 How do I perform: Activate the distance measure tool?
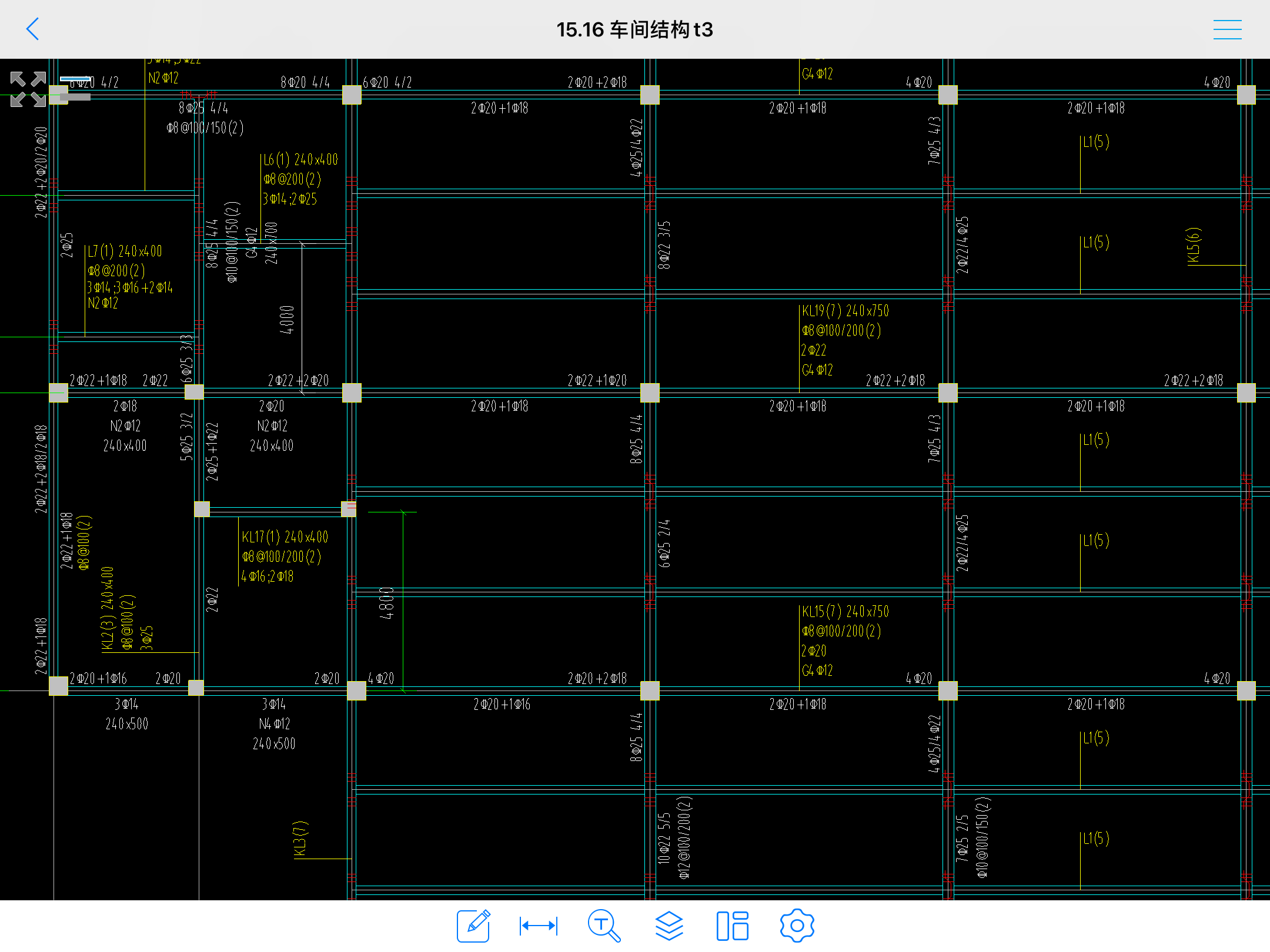click(539, 926)
